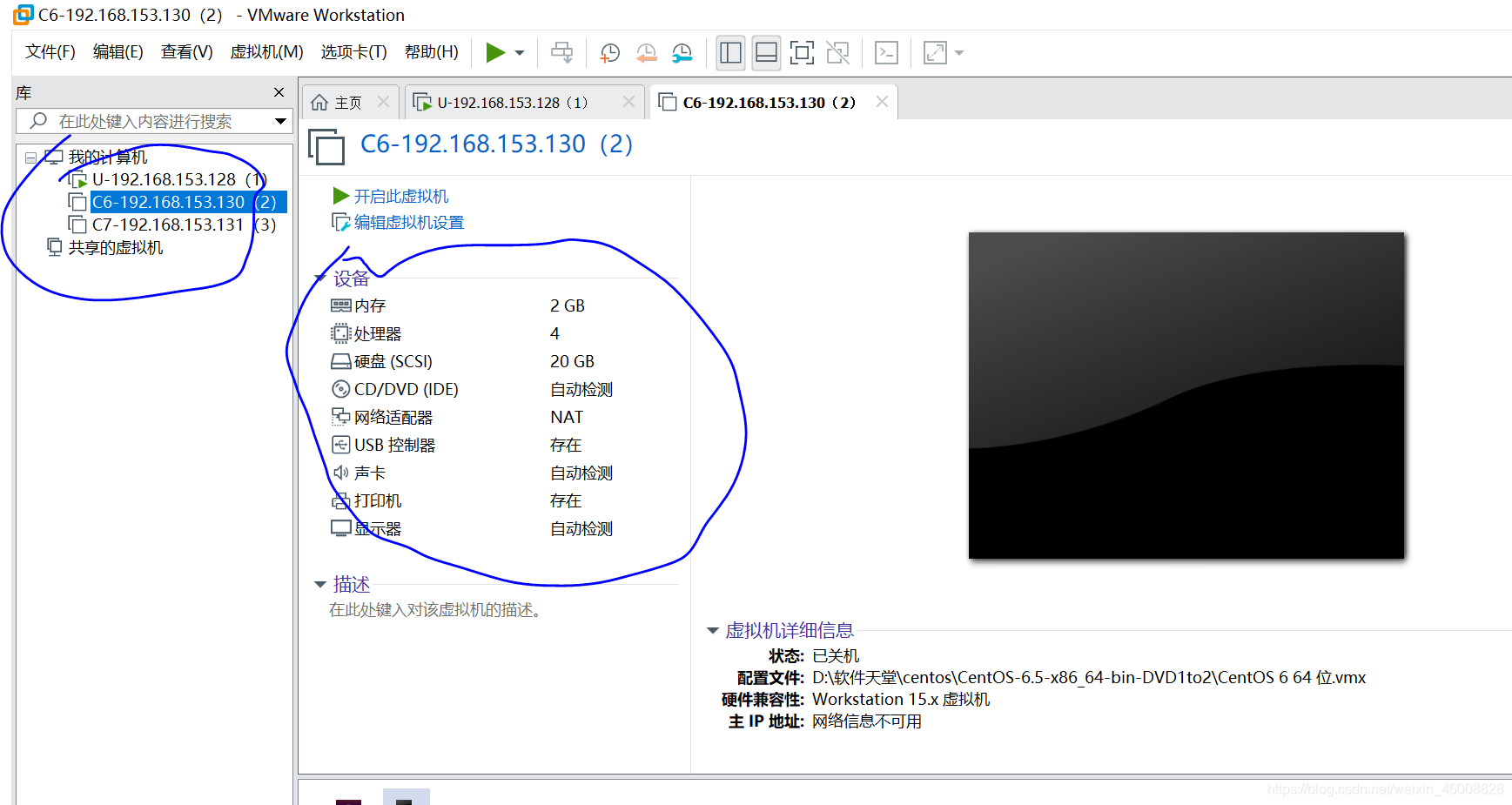
Task: Close the library panel with X
Action: pyautogui.click(x=279, y=92)
